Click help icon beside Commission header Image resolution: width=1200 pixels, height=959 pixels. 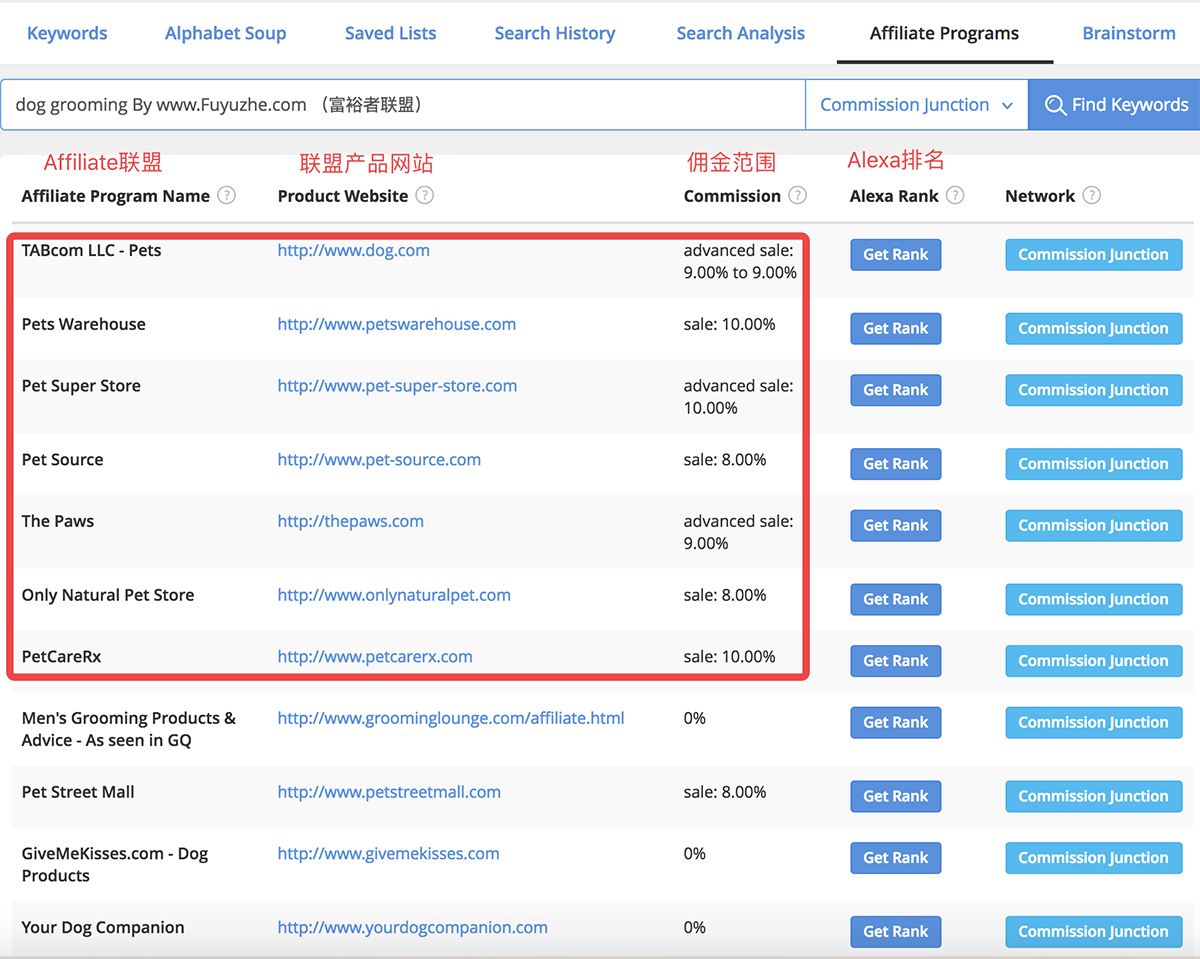pyautogui.click(x=797, y=195)
